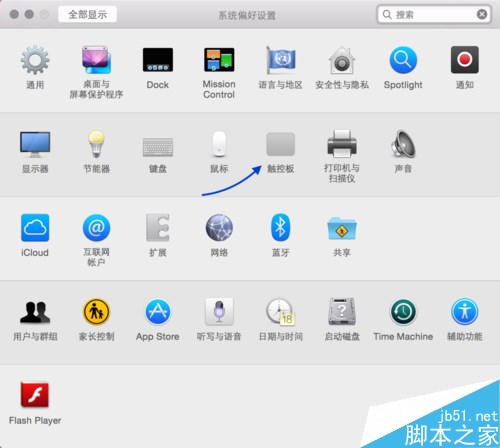Clear the search field with the X button
This screenshot has height=448, width=500.
482,14
